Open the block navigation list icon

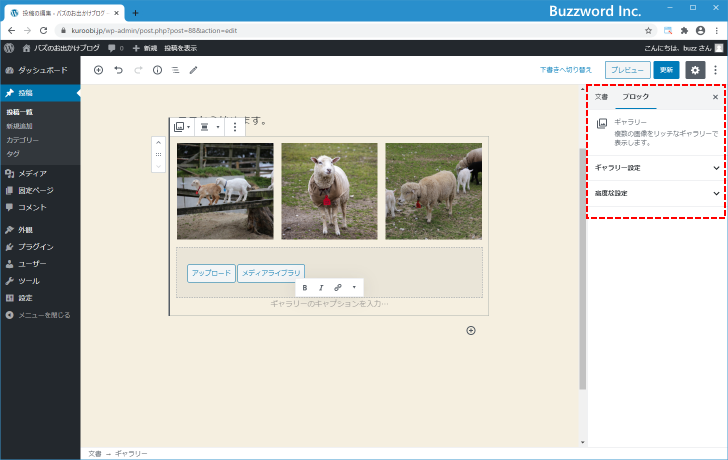coord(175,70)
